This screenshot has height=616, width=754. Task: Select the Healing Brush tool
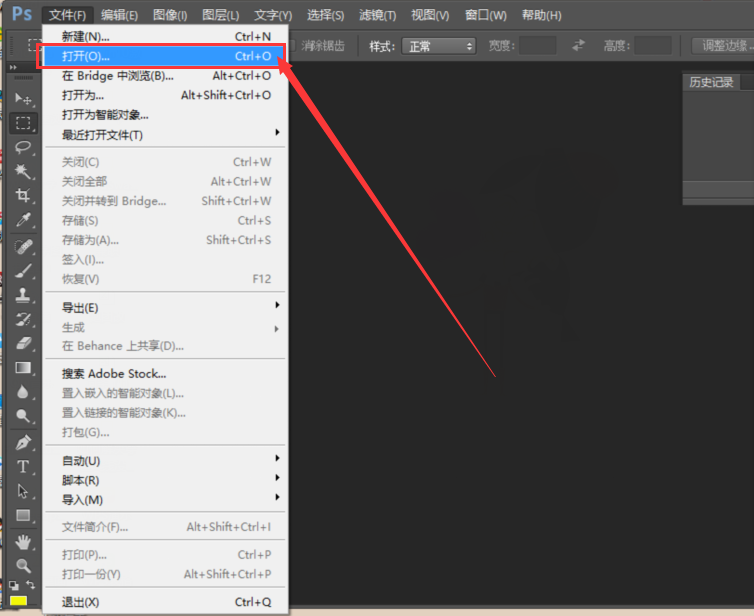click(x=23, y=247)
